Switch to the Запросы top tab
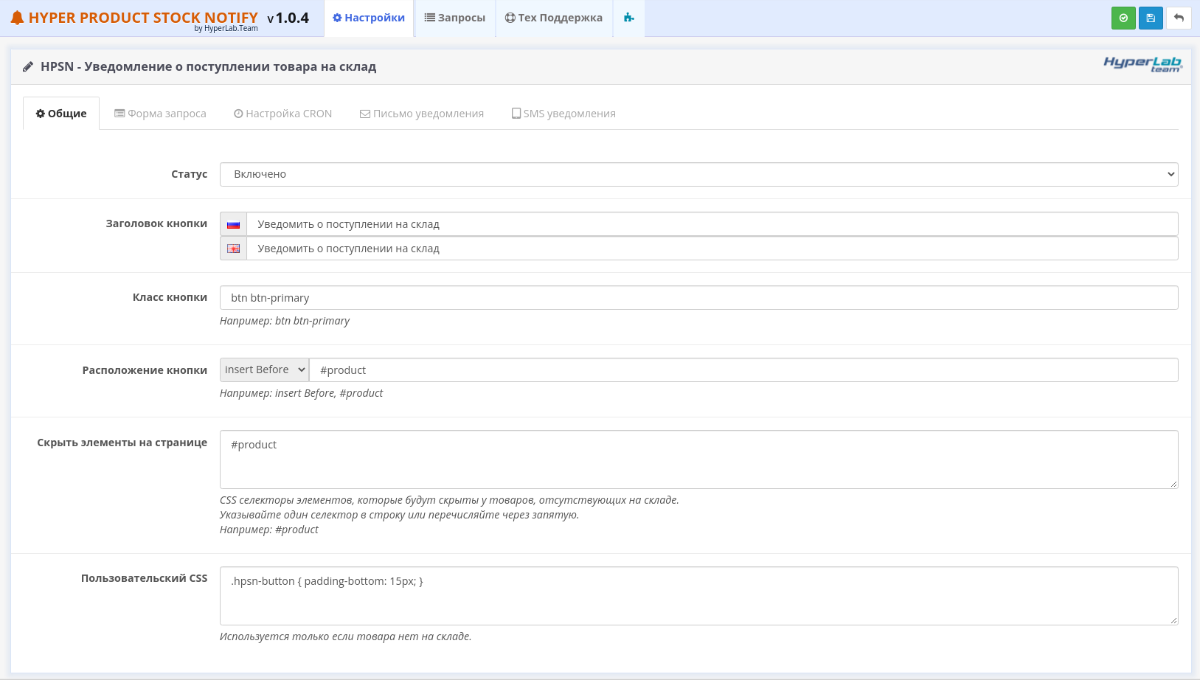This screenshot has height=680, width=1200. coord(454,18)
